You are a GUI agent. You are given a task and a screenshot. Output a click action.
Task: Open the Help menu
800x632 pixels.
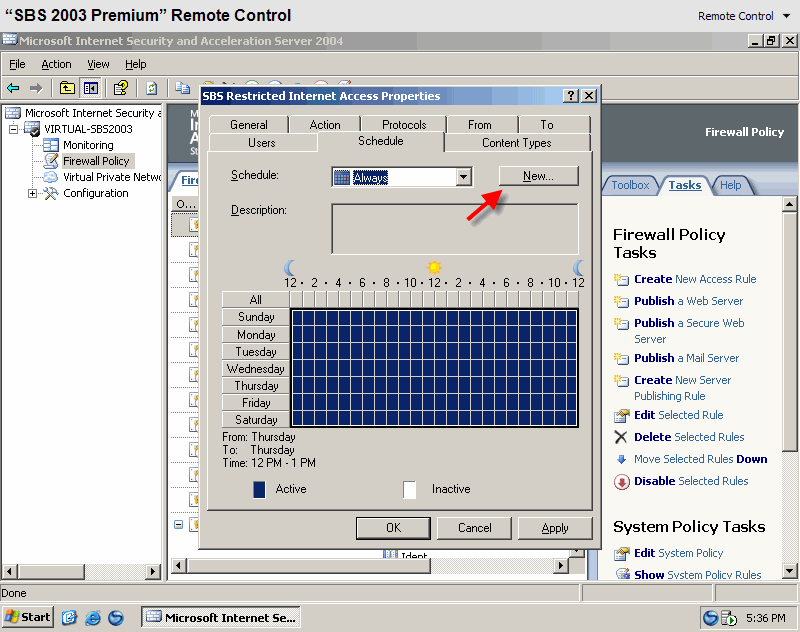[x=136, y=64]
